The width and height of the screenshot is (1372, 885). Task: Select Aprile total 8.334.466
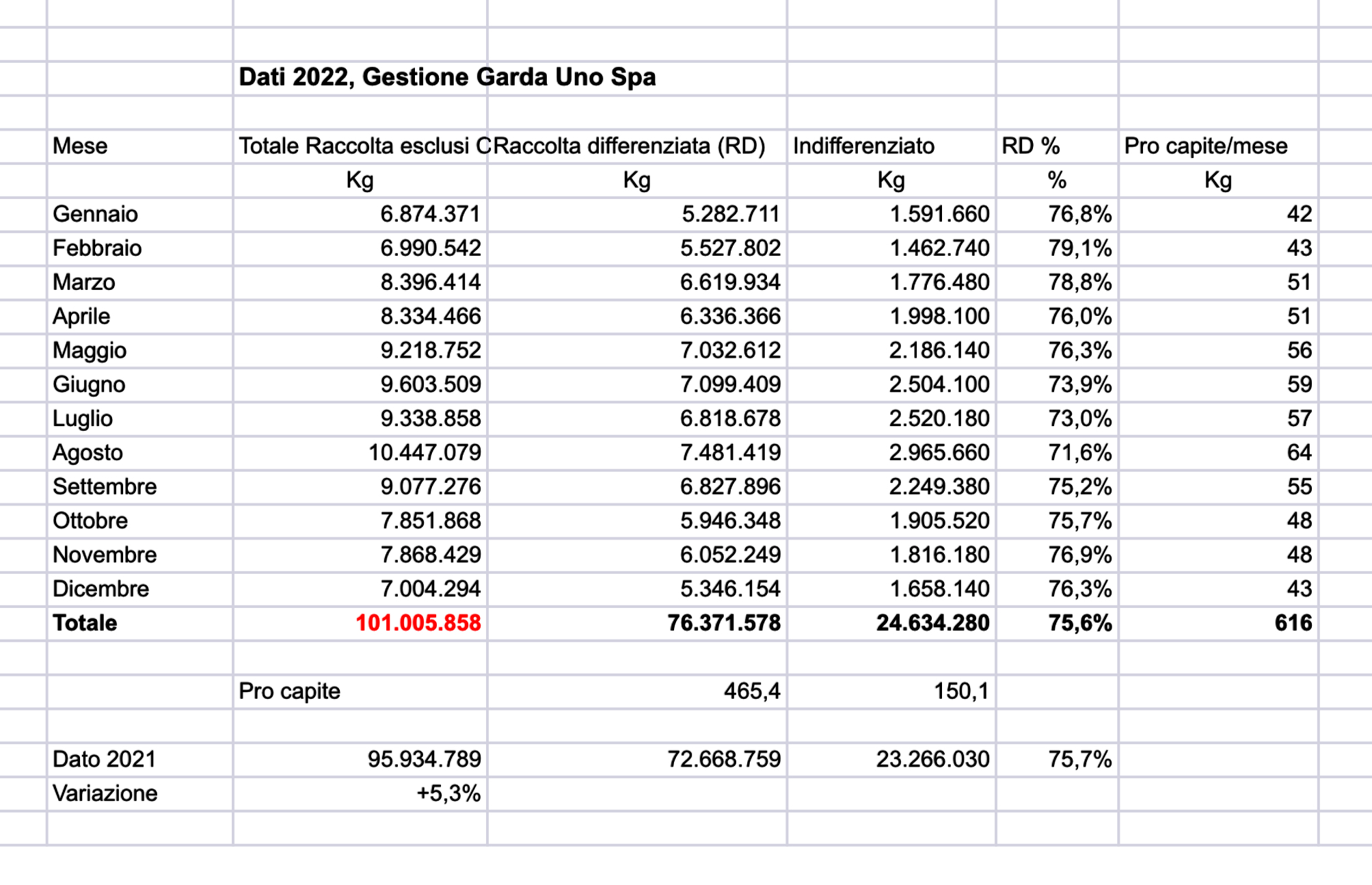coord(431,317)
